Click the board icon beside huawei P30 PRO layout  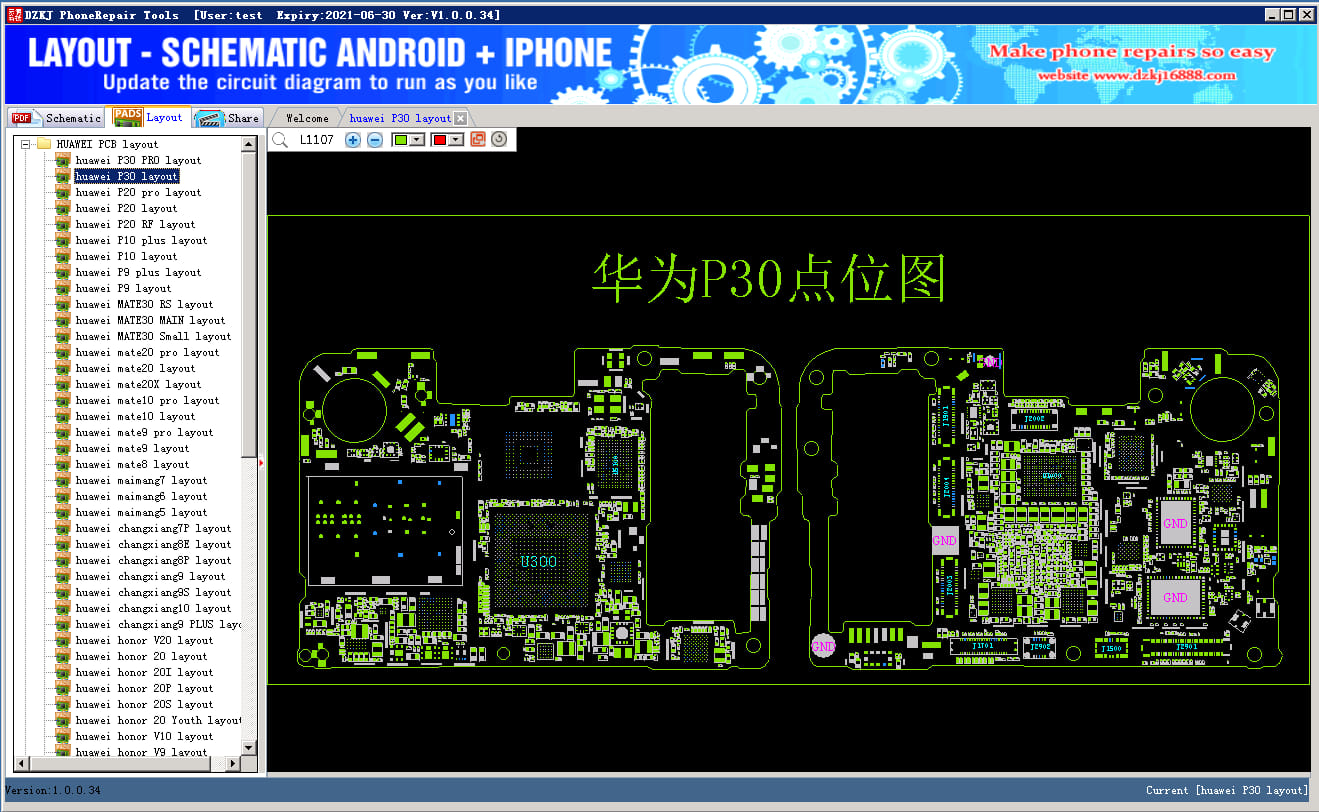coord(63,160)
